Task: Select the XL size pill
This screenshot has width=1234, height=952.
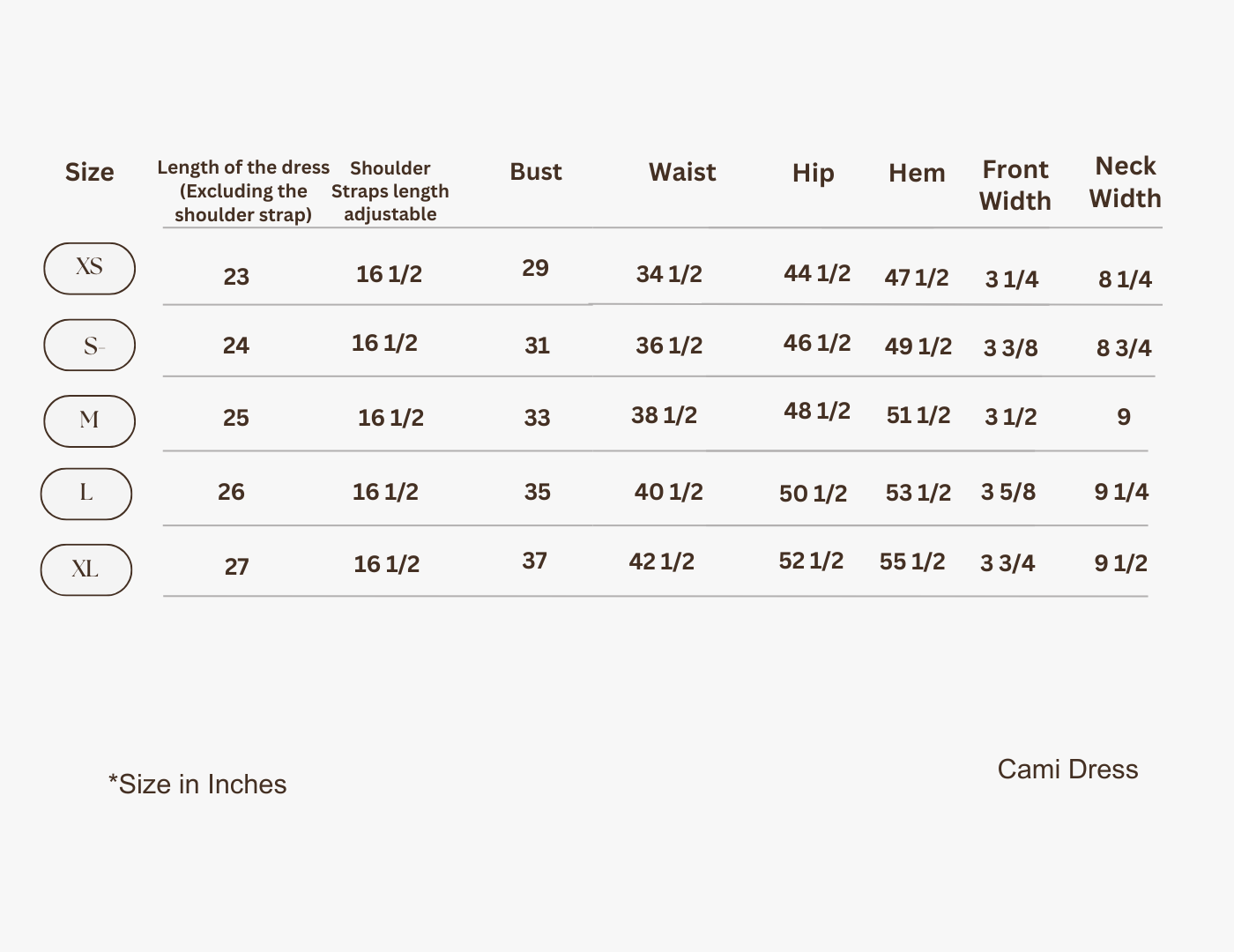Action: (86, 570)
